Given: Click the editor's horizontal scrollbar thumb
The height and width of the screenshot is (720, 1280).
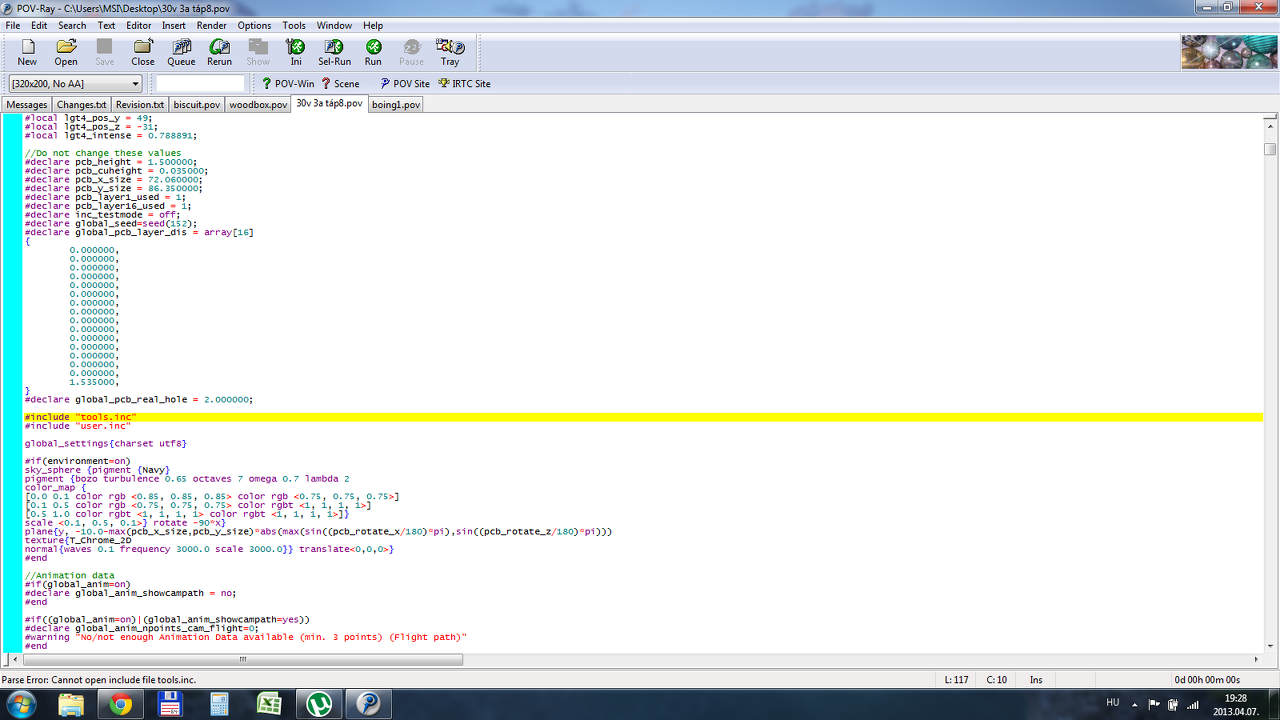Looking at the screenshot, I should (243, 660).
